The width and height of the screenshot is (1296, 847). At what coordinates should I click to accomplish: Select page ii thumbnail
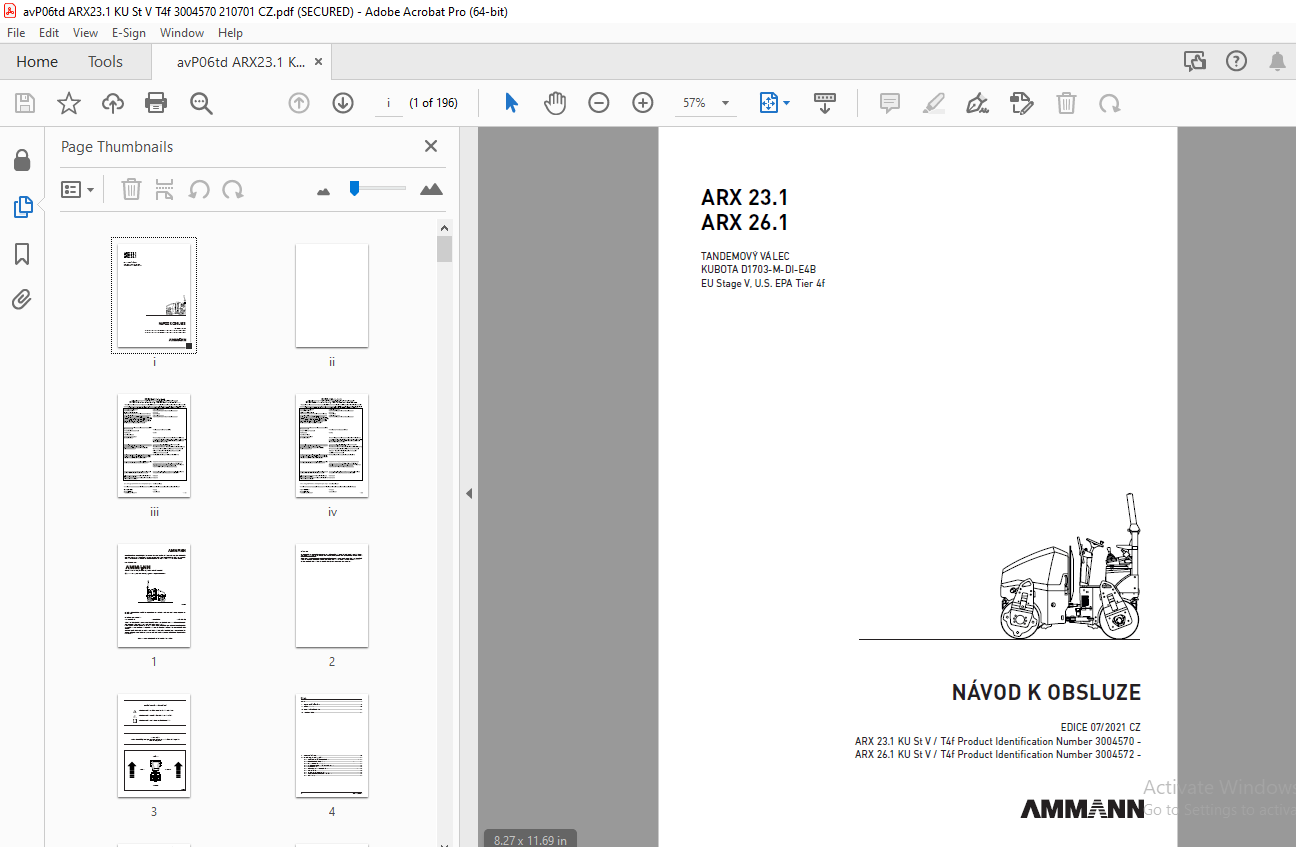point(332,295)
